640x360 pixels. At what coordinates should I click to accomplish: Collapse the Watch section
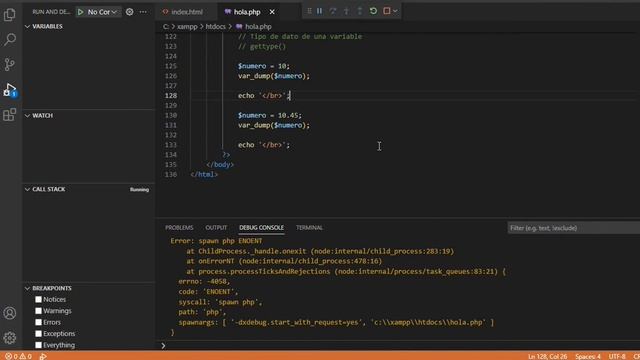click(x=27, y=116)
